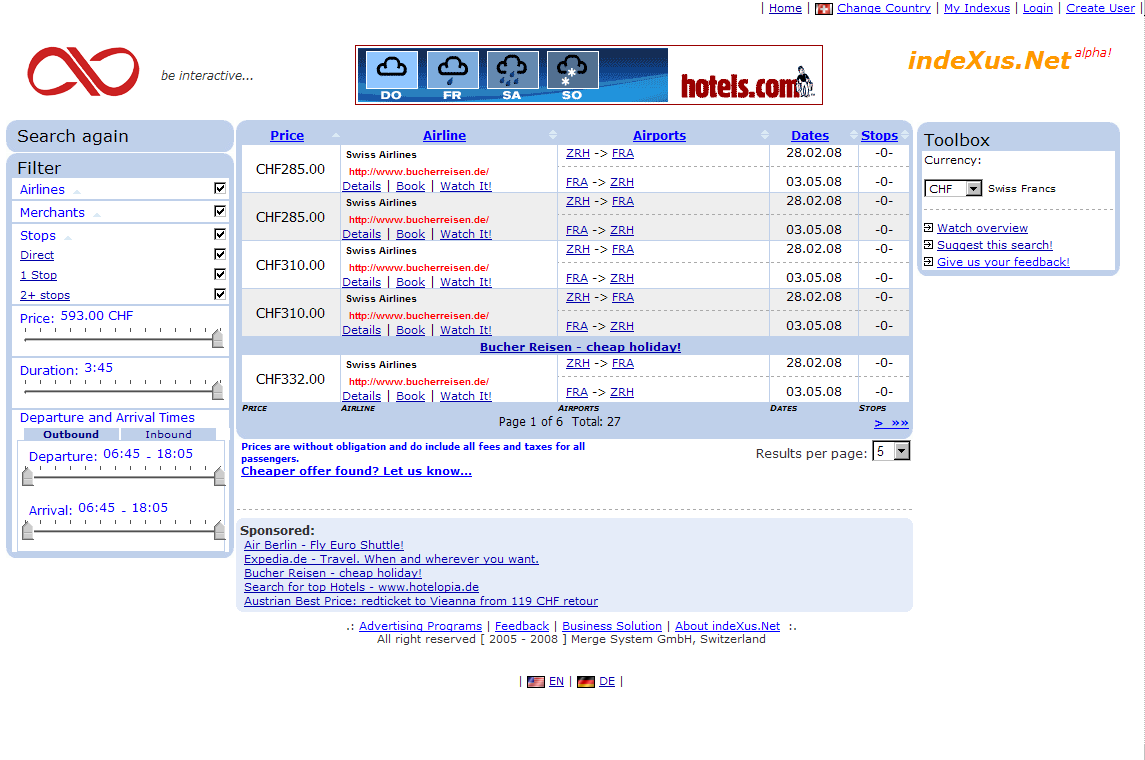The image size is (1145, 760).
Task: Click the red infinity indeXus logo
Action: [x=83, y=71]
